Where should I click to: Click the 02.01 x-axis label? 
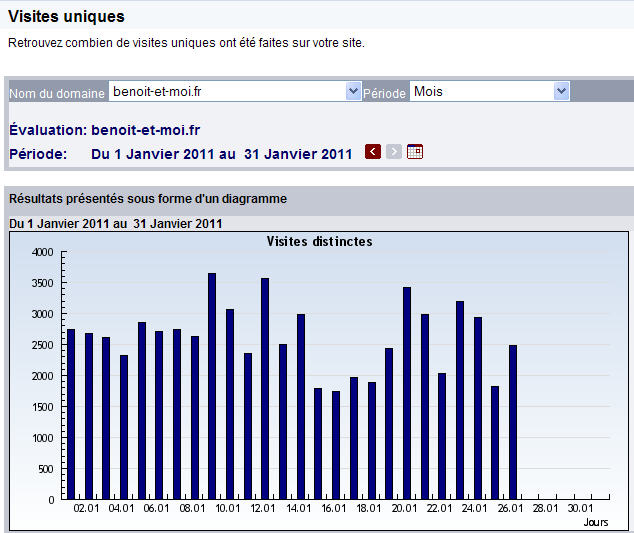(87, 509)
